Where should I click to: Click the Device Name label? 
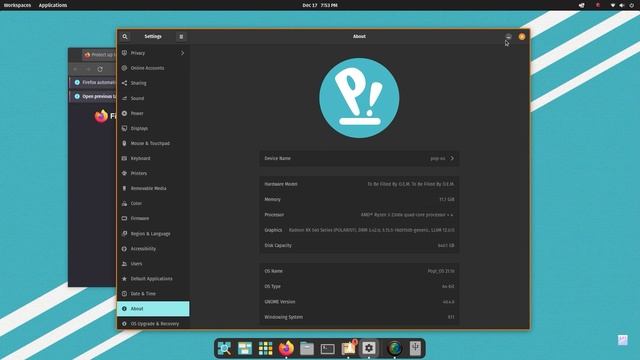point(278,158)
